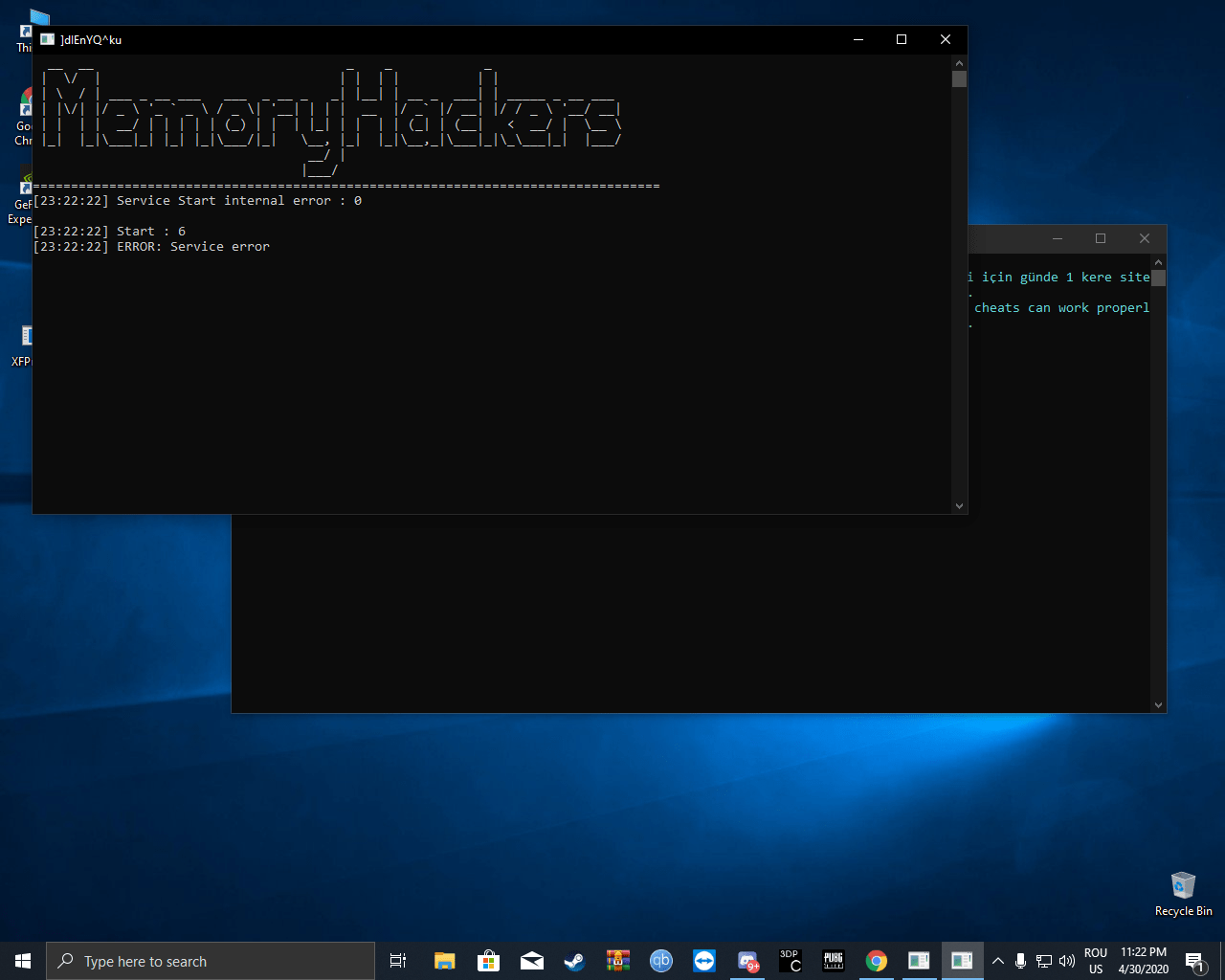Maximize the background console window
This screenshot has height=980, width=1225.
[1101, 238]
